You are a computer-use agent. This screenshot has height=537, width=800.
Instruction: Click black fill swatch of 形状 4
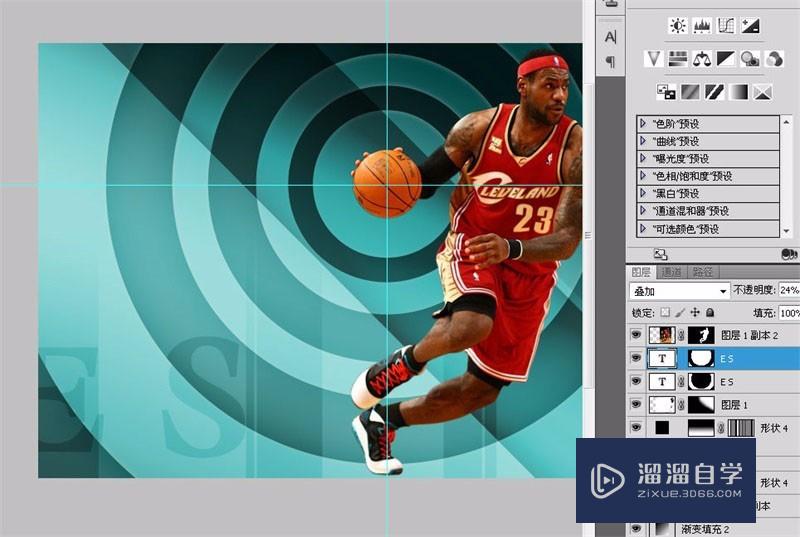pos(662,427)
